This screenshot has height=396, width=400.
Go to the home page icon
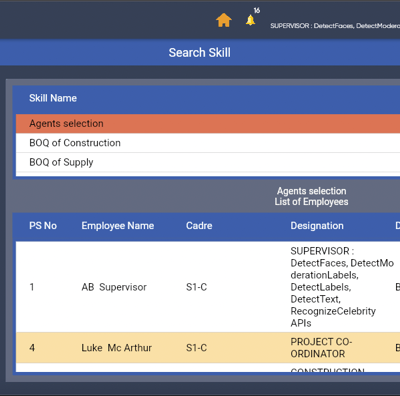tap(224, 20)
